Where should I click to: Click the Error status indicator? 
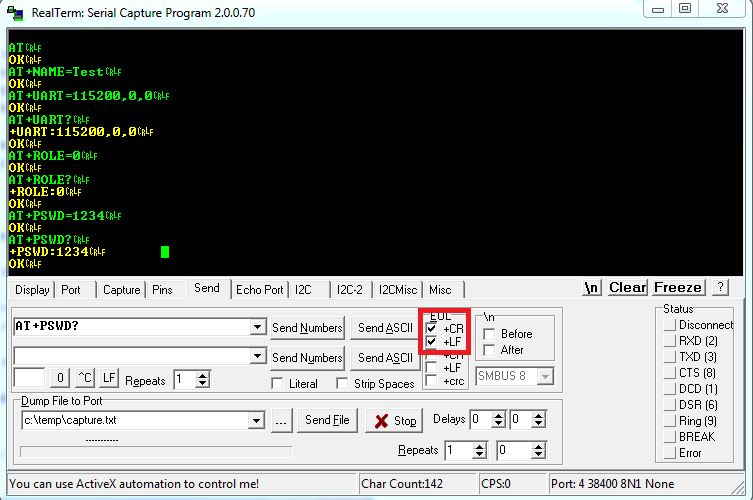[x=669, y=453]
